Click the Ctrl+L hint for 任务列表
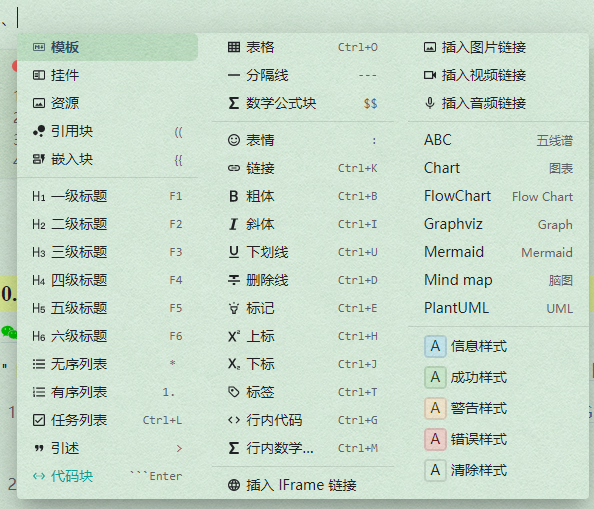Screen dimensions: 594x509 pos(163,421)
